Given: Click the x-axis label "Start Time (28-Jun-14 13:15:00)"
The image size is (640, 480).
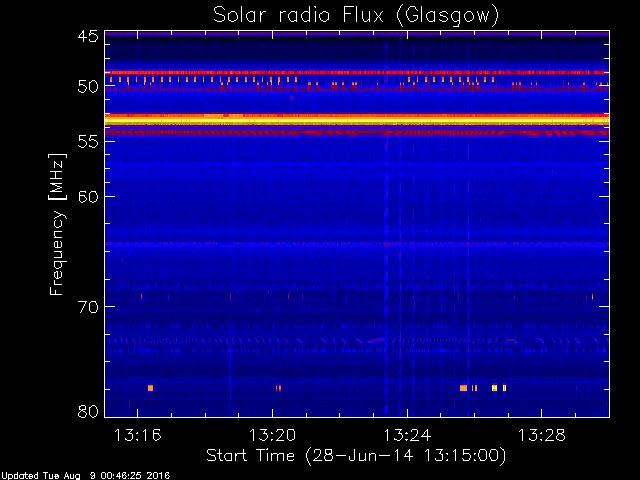Looking at the screenshot, I should (356, 456).
